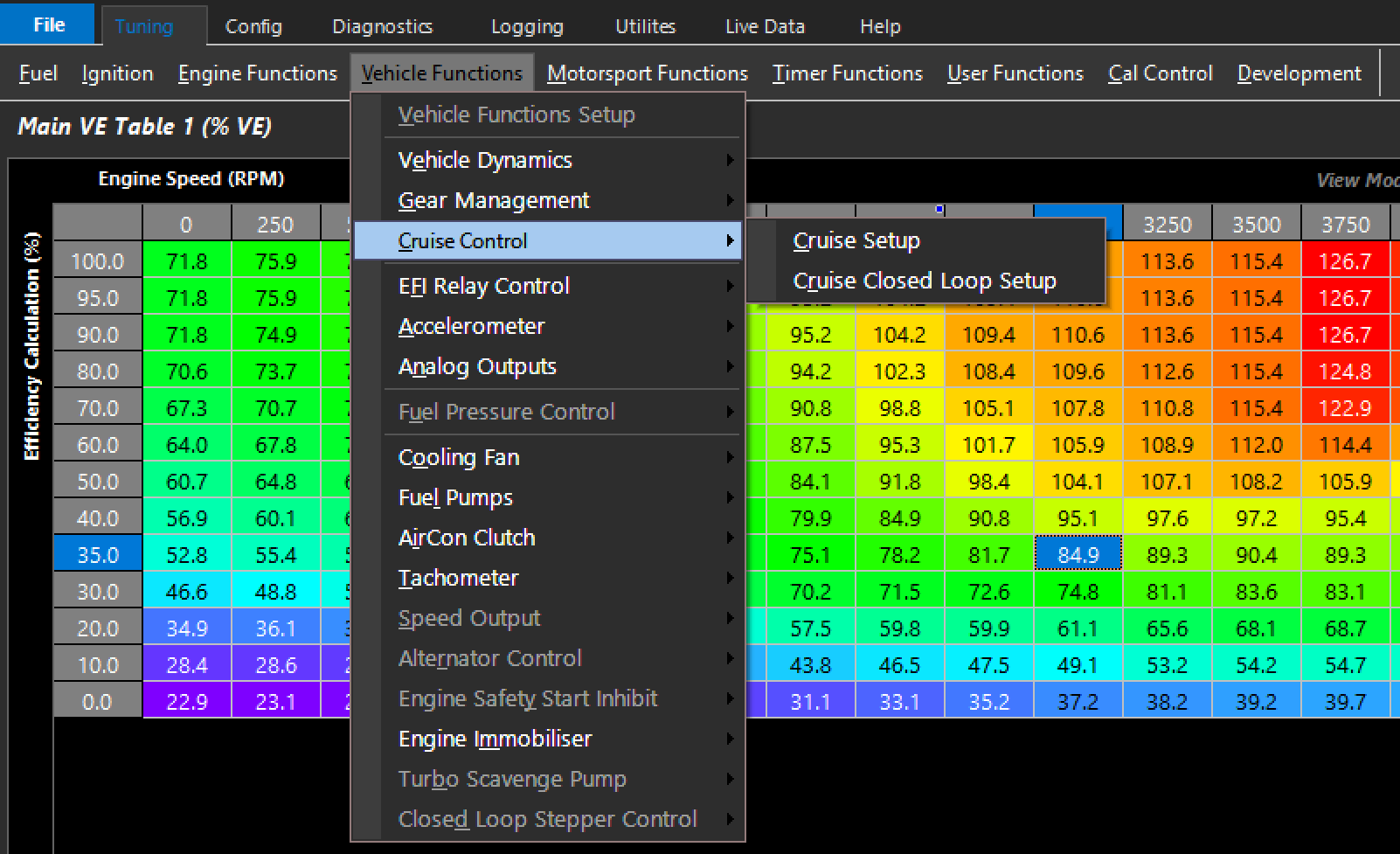Click the VE cell showing 104.2
Screen dimensions: 1400x854
click(x=900, y=334)
